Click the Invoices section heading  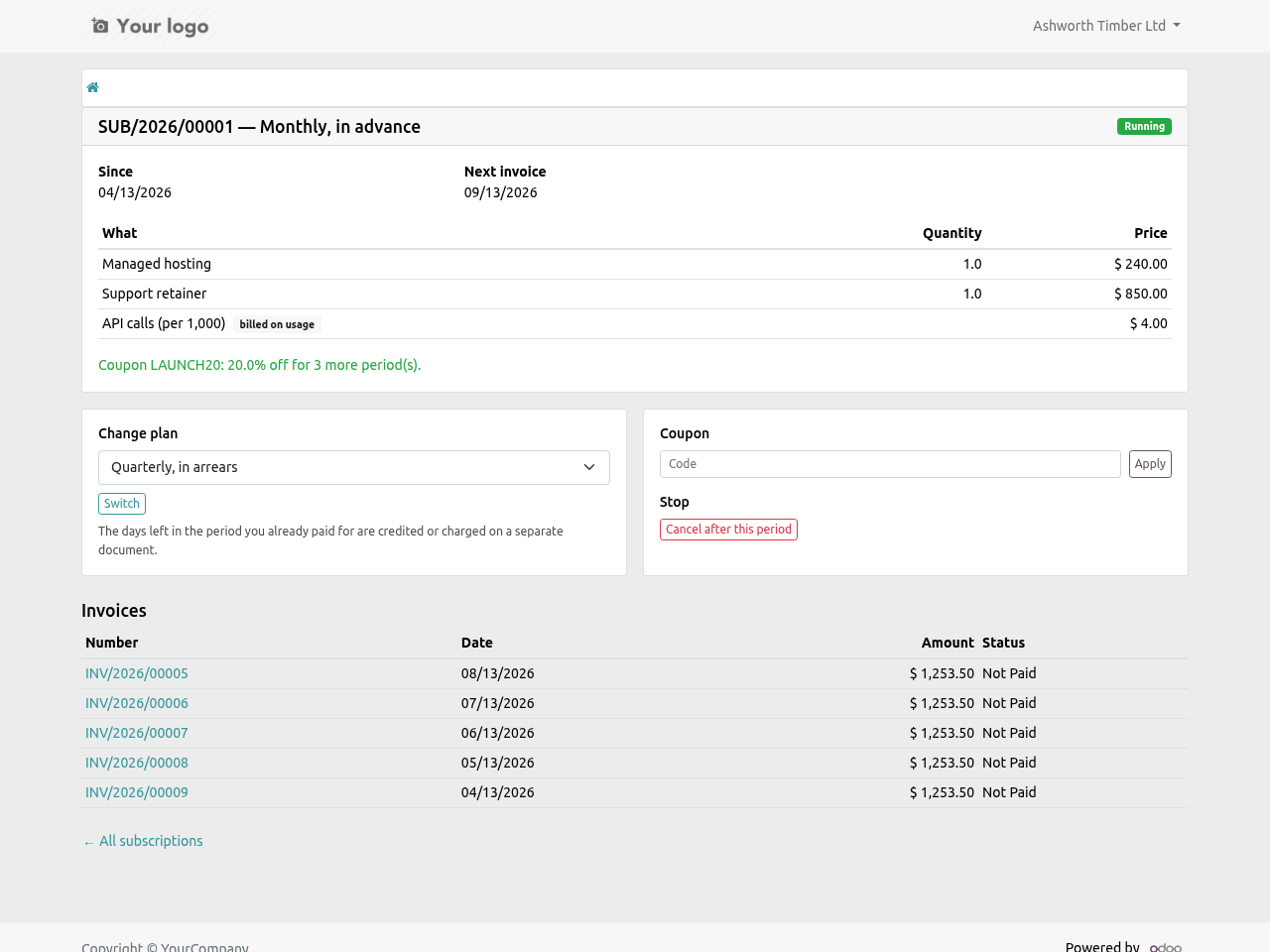pos(114,611)
